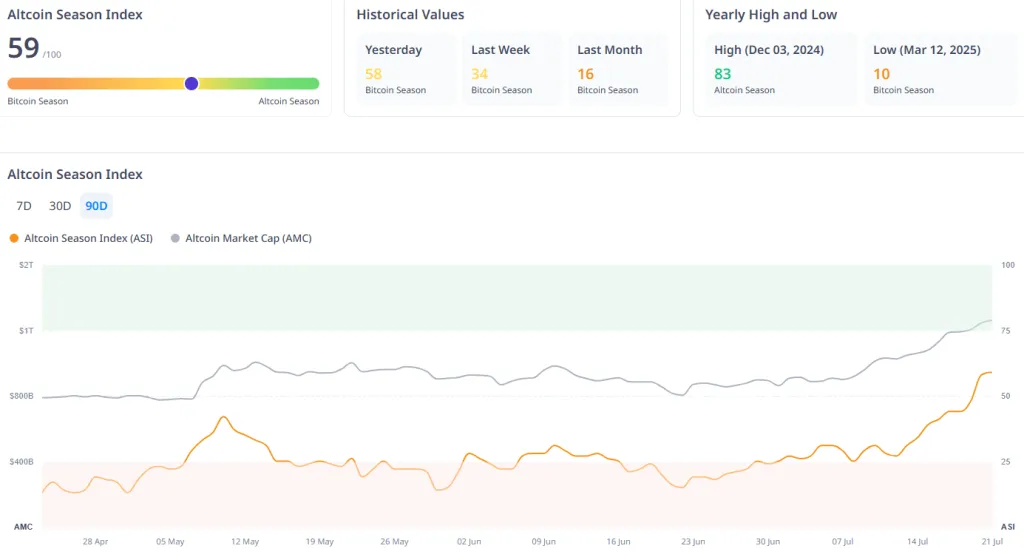This screenshot has height=557, width=1024.
Task: Click the gray AMC legend dot
Action: tap(175, 238)
